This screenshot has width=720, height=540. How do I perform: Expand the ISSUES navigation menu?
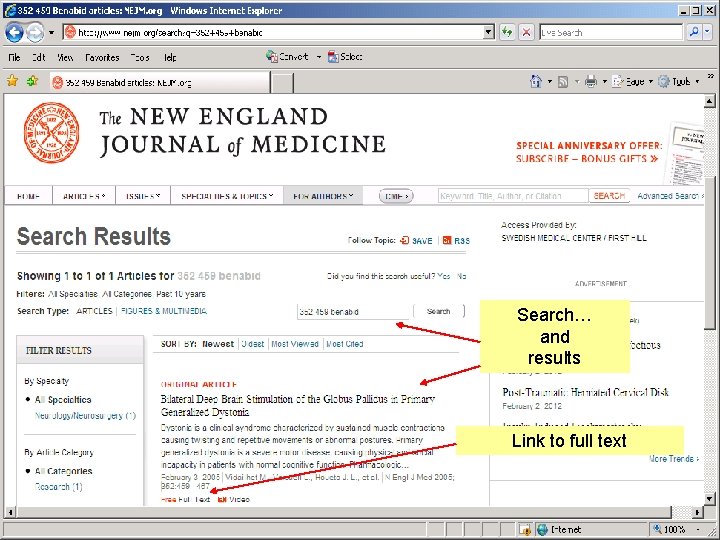tap(143, 196)
